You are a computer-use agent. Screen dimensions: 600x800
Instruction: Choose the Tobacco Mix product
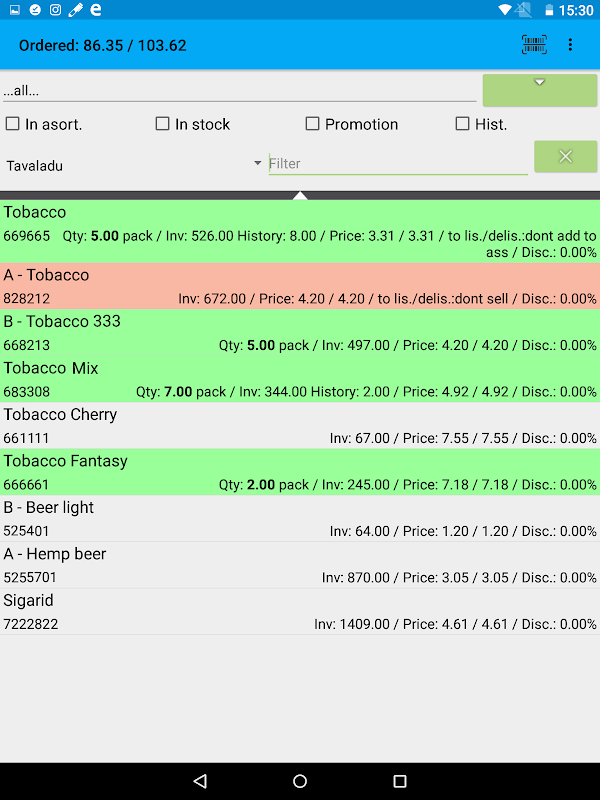[x=300, y=379]
